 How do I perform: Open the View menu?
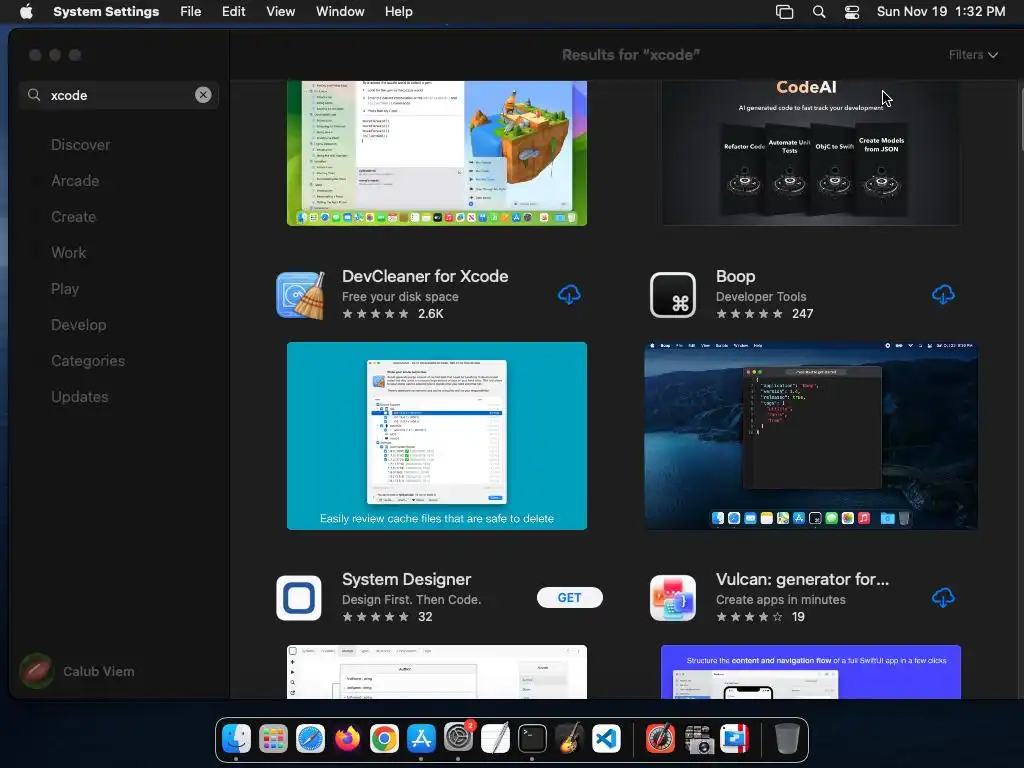click(x=280, y=12)
